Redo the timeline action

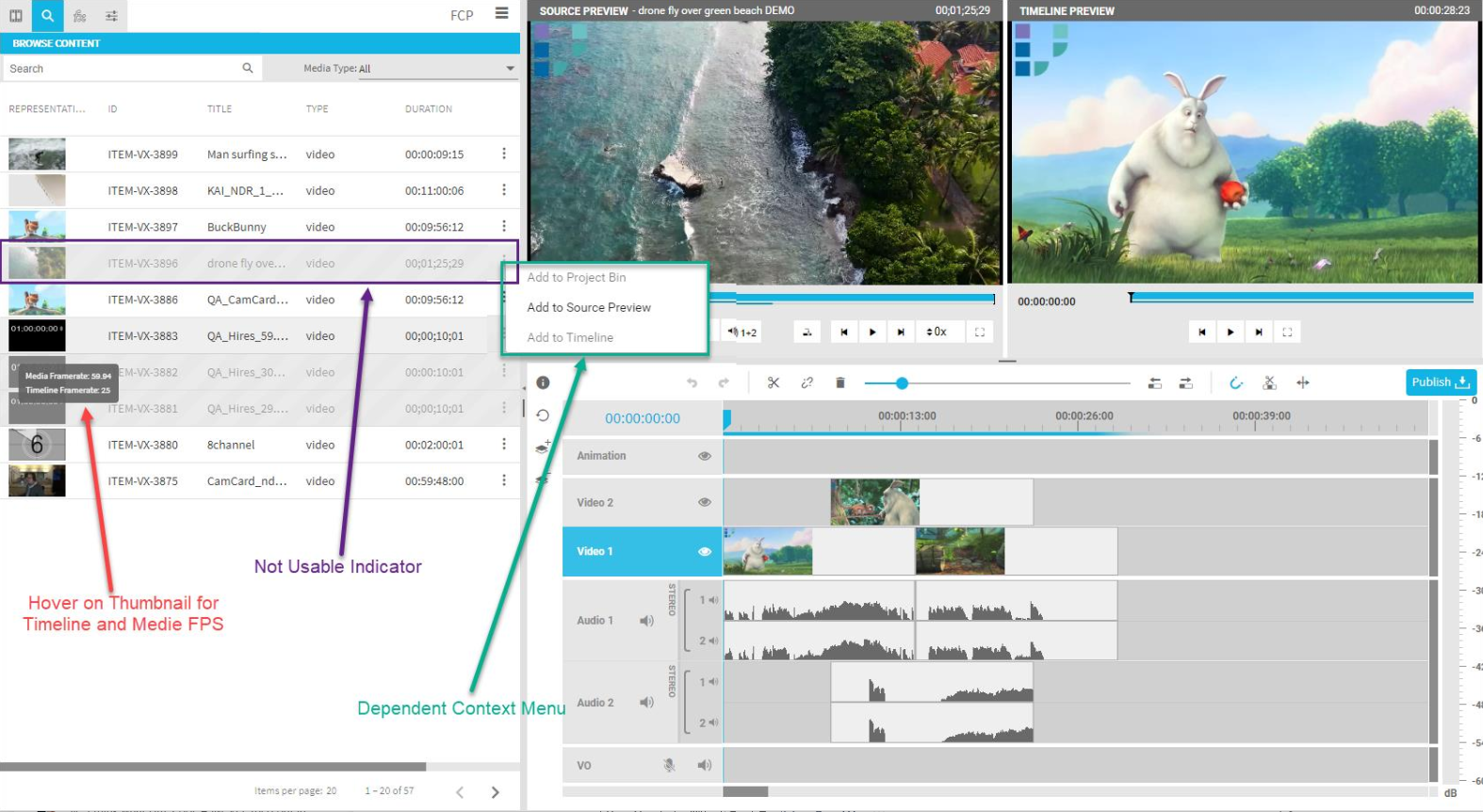724,382
